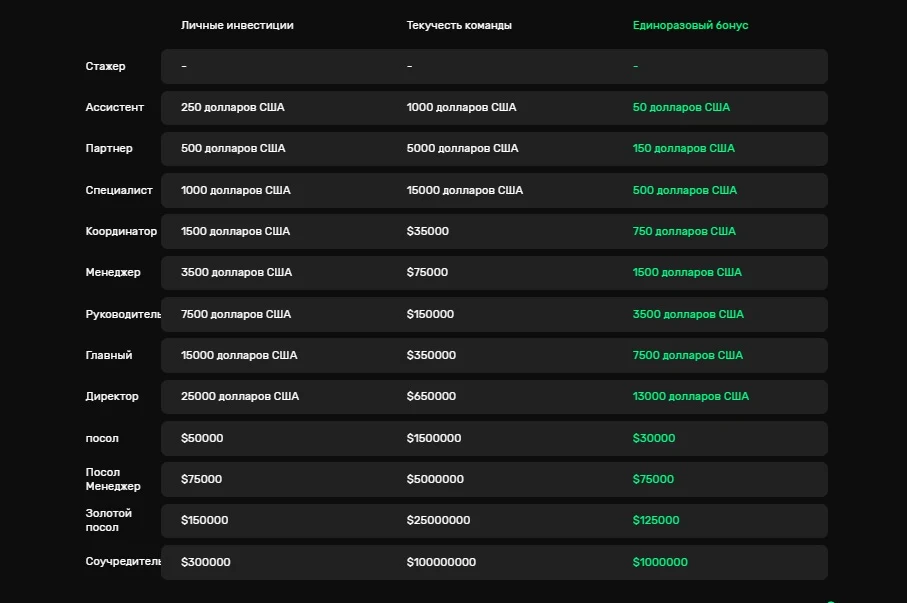Click Руководитель's 7500 долларов США investment
This screenshot has height=603, width=907.
[x=235, y=314]
